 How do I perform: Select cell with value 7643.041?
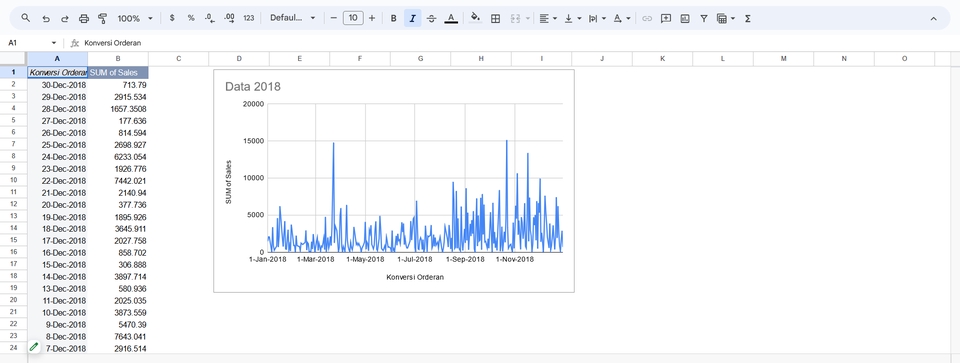tap(118, 336)
